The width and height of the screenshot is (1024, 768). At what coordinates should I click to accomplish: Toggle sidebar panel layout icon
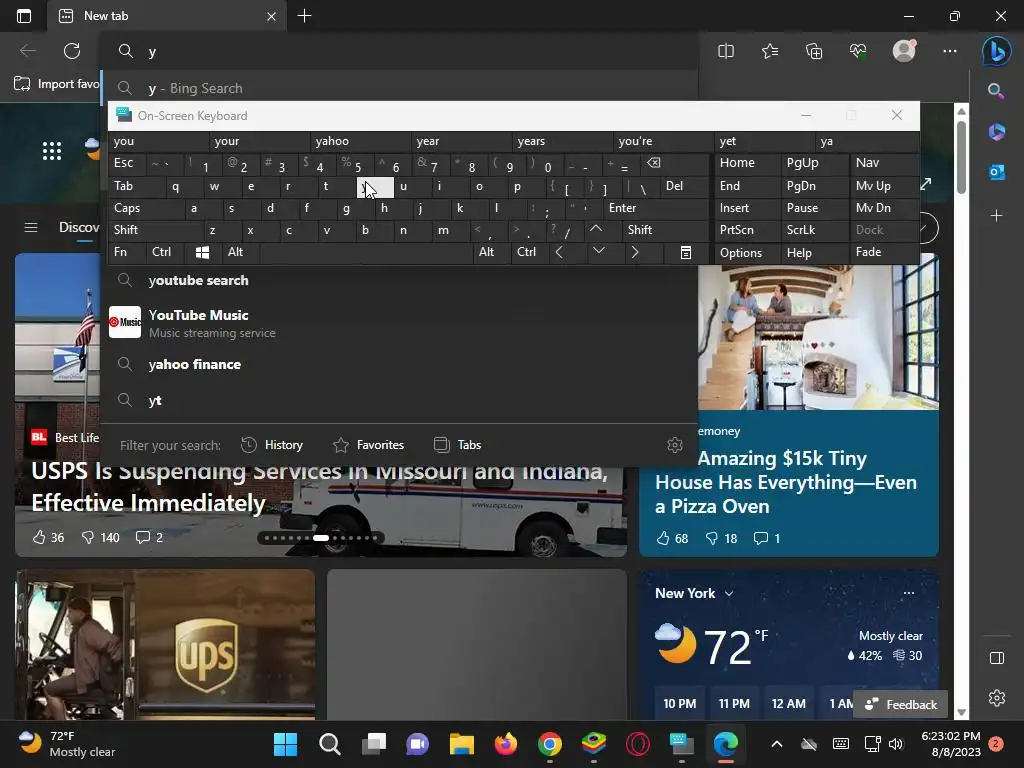pyautogui.click(x=997, y=658)
